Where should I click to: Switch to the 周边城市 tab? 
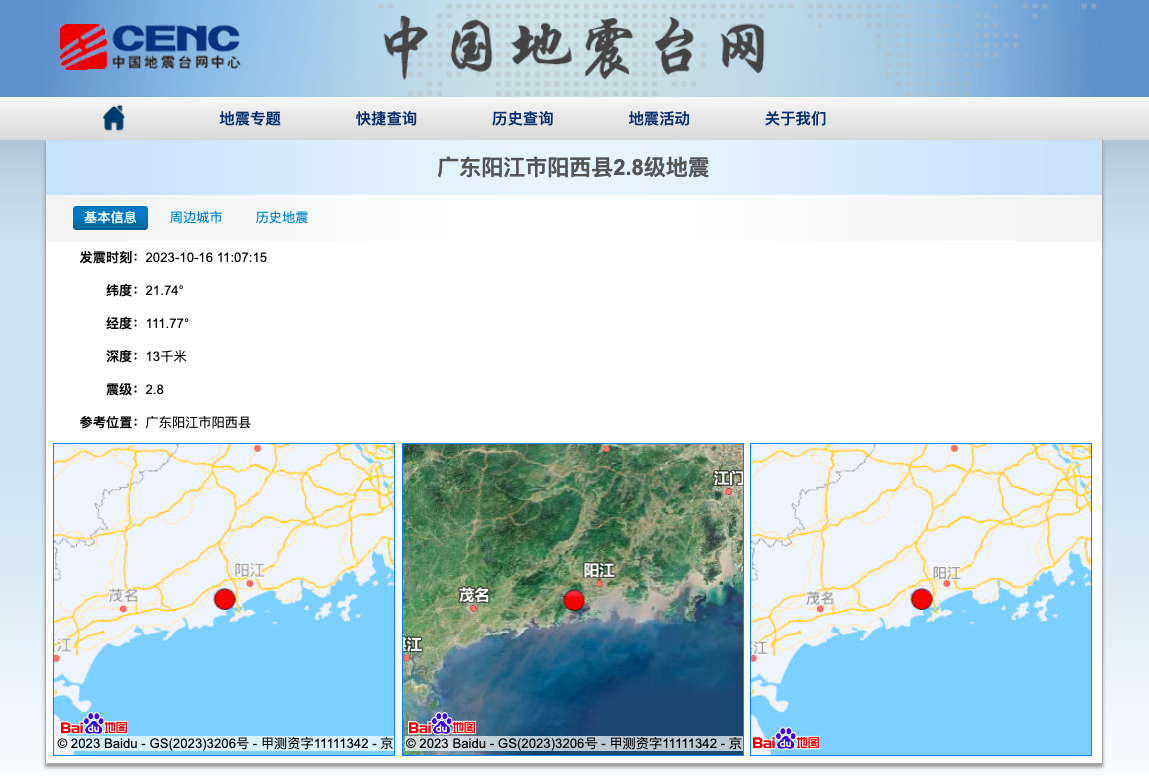(x=196, y=218)
